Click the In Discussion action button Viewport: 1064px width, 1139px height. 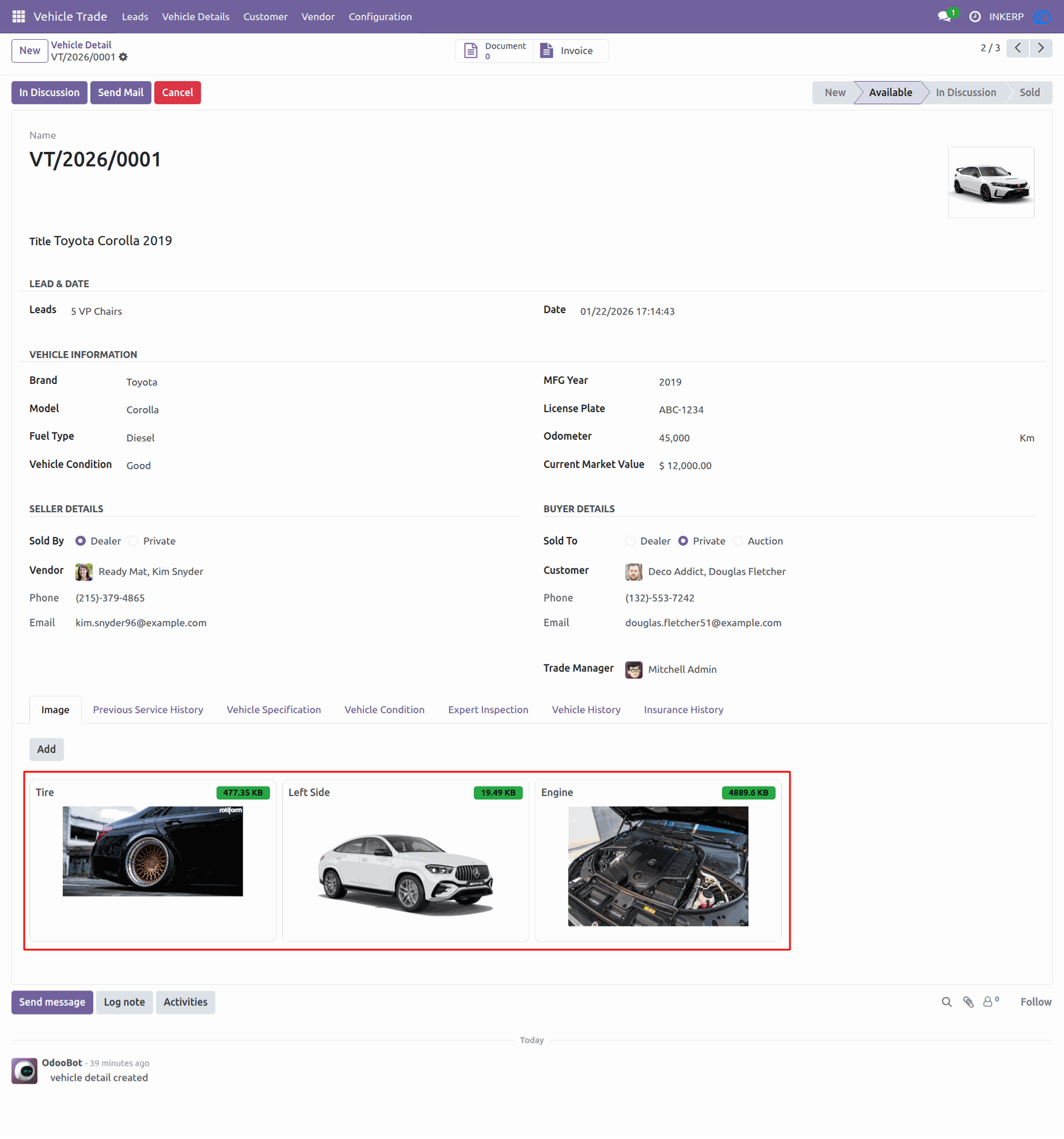49,93
